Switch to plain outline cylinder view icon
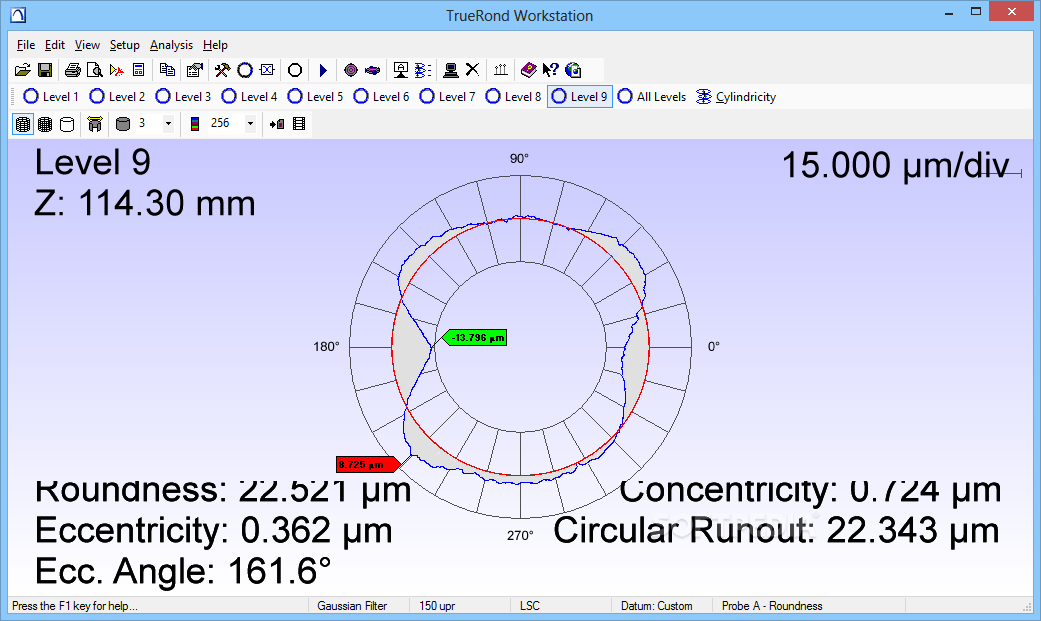 pyautogui.click(x=67, y=124)
